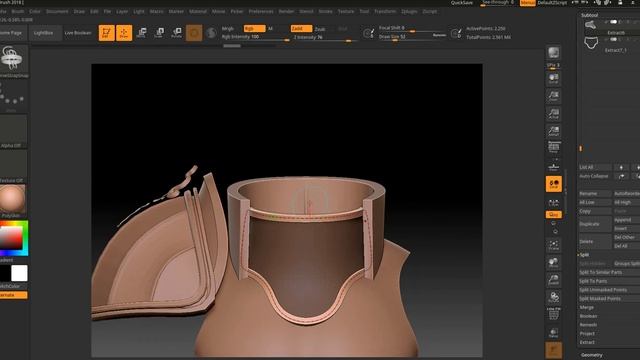Click the Live Boolean button
The width and height of the screenshot is (640, 360).
(78, 33)
